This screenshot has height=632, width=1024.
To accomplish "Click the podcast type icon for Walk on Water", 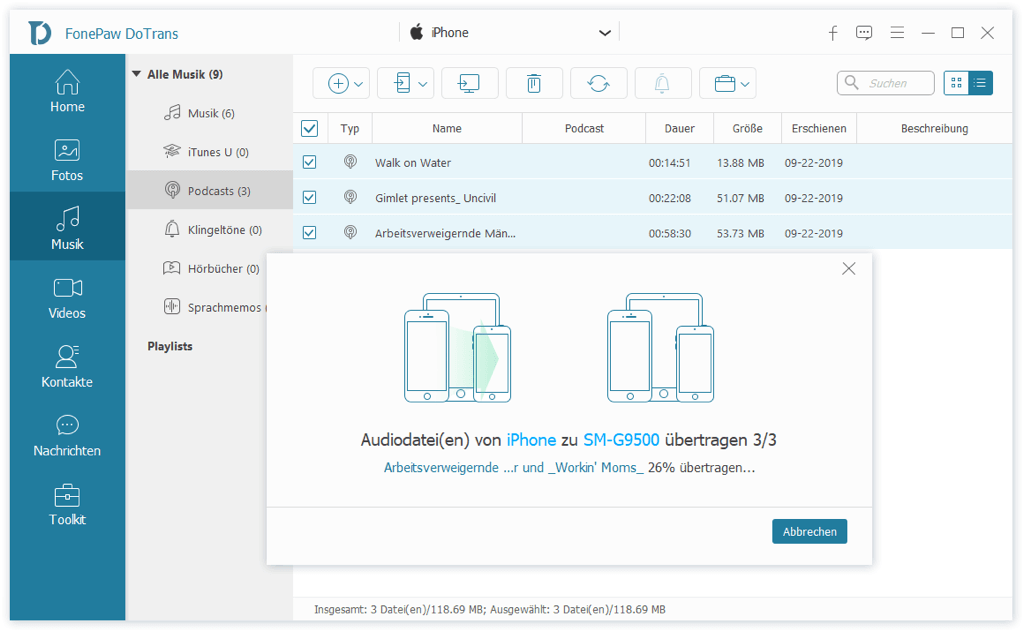I will coord(351,162).
